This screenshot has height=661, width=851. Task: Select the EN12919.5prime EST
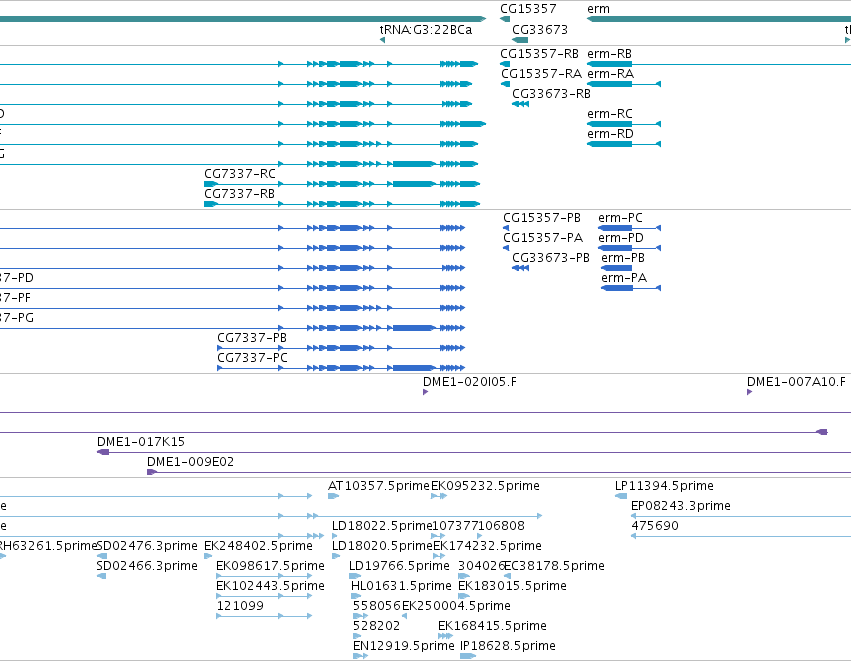(x=360, y=657)
